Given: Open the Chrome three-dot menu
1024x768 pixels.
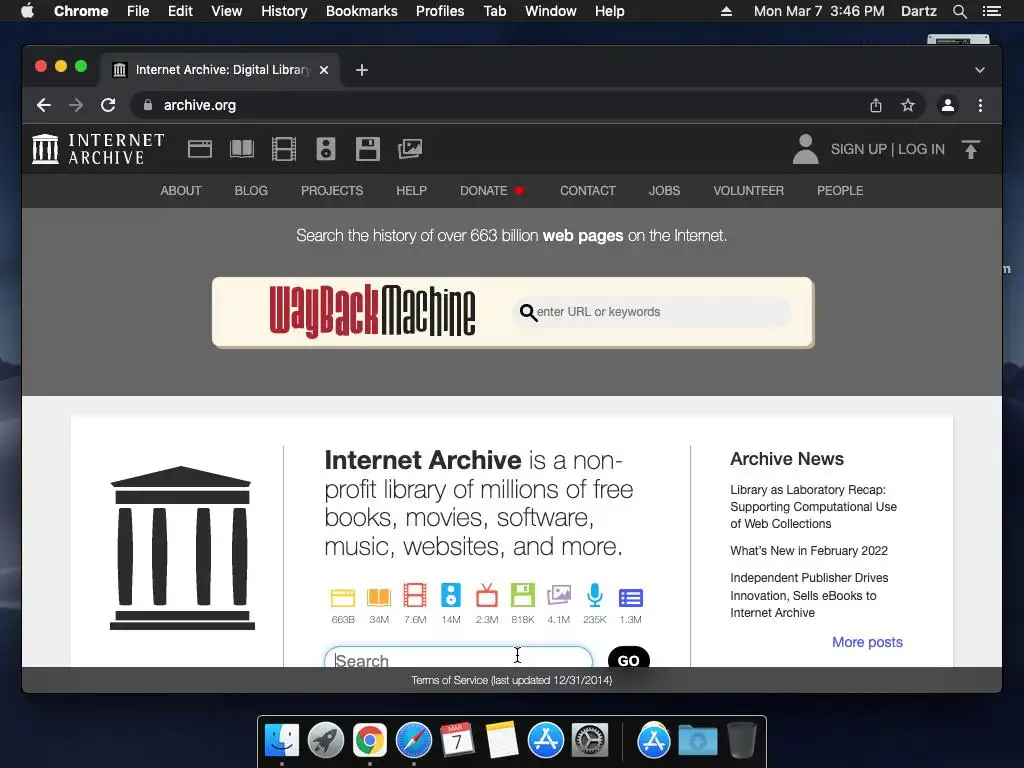Looking at the screenshot, I should pos(980,105).
